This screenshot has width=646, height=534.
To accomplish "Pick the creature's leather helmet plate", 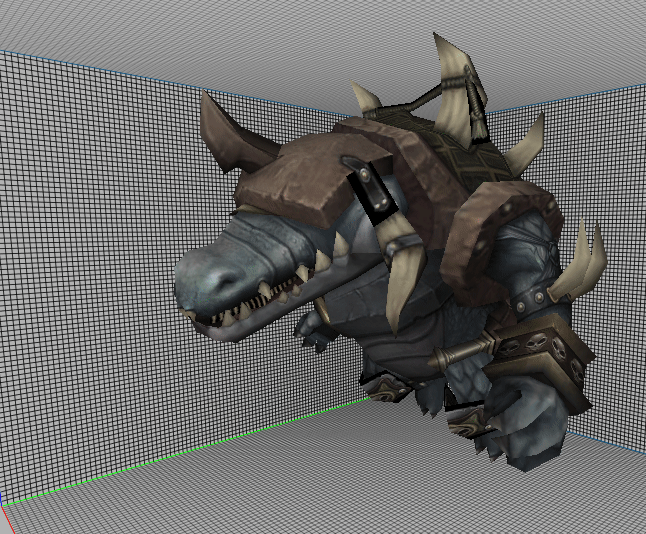I will pyautogui.click(x=313, y=179).
